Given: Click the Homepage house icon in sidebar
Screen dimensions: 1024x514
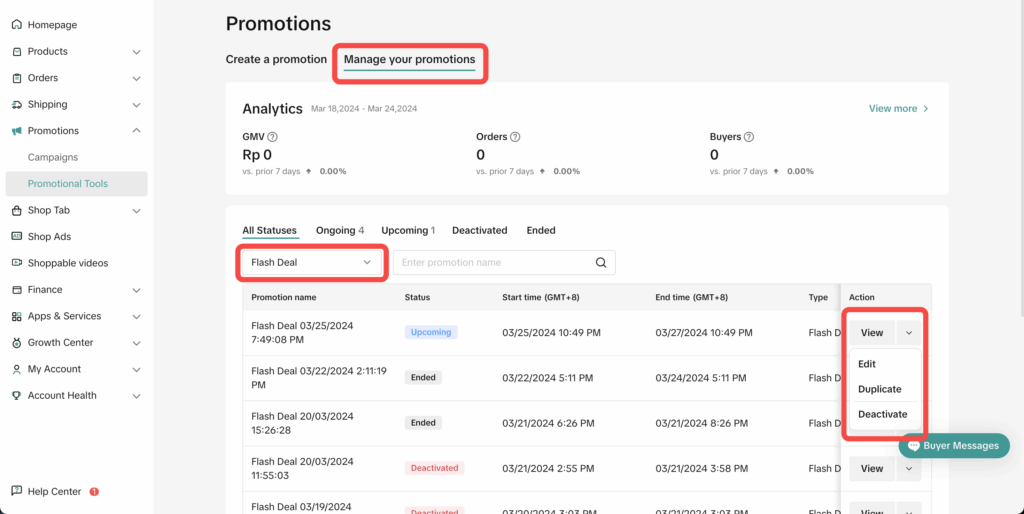Looking at the screenshot, I should (x=17, y=25).
